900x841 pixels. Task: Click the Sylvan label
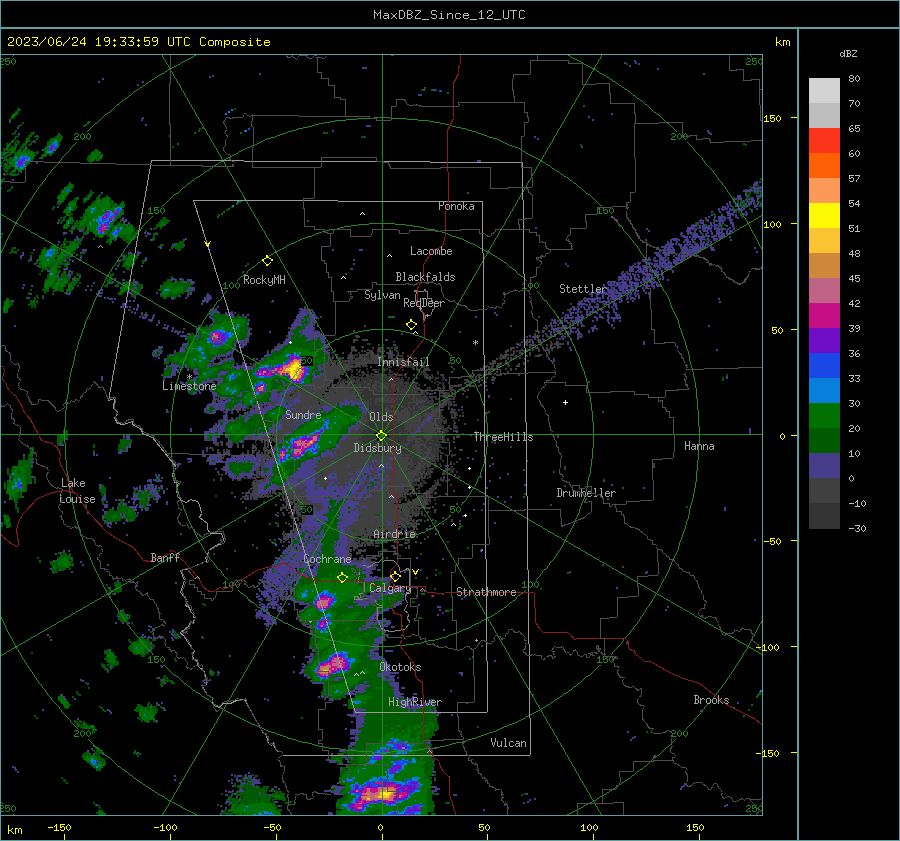[x=382, y=295]
